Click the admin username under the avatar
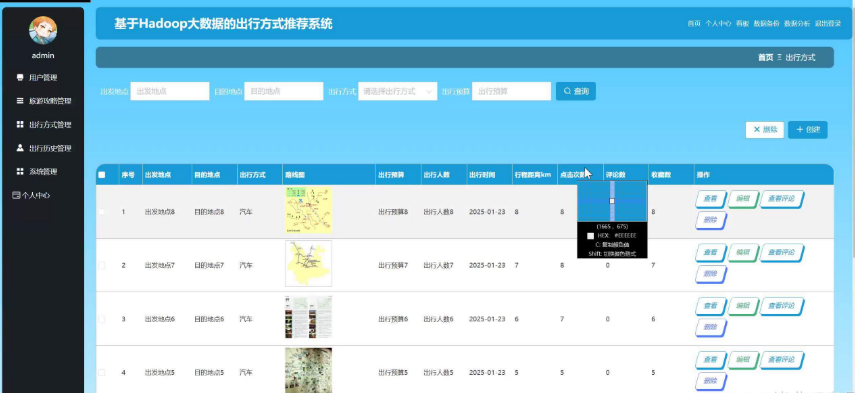This screenshot has width=855, height=393. 43,55
